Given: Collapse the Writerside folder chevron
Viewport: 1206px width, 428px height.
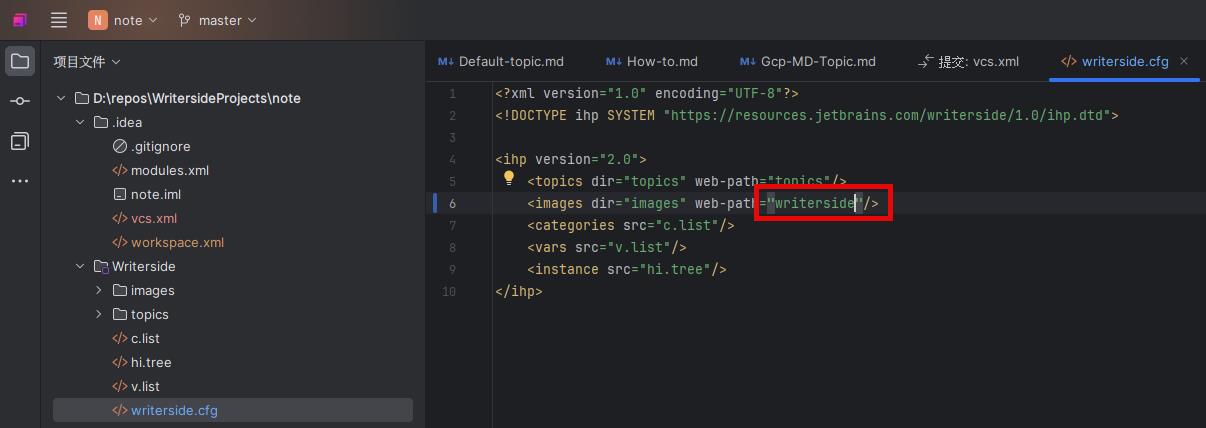Looking at the screenshot, I should (81, 266).
